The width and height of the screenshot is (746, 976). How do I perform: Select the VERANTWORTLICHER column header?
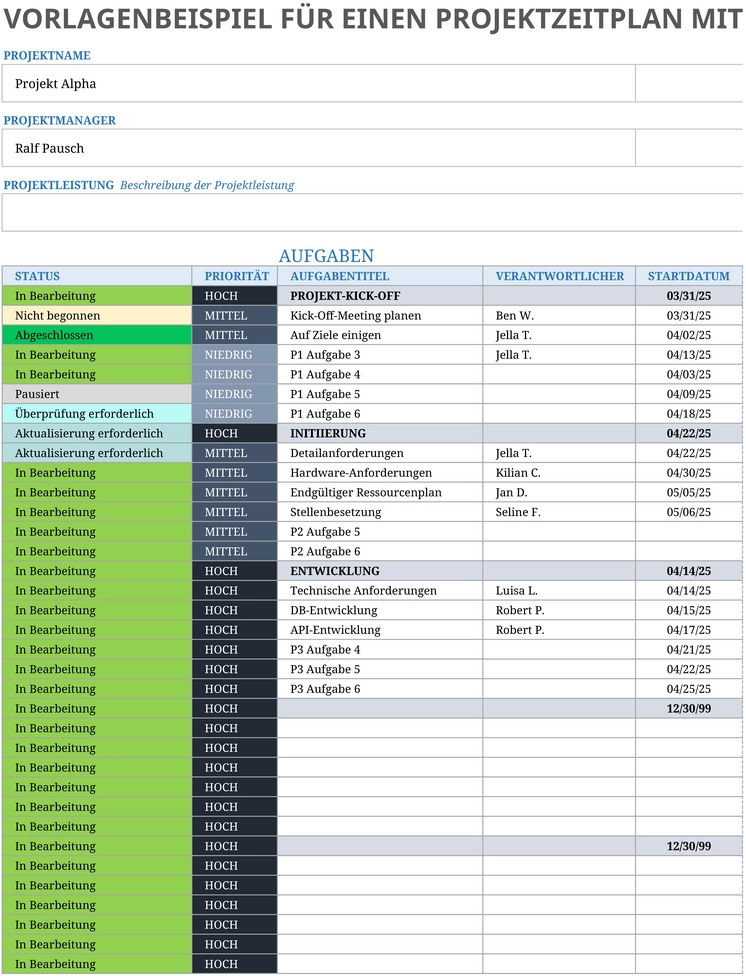tap(559, 276)
